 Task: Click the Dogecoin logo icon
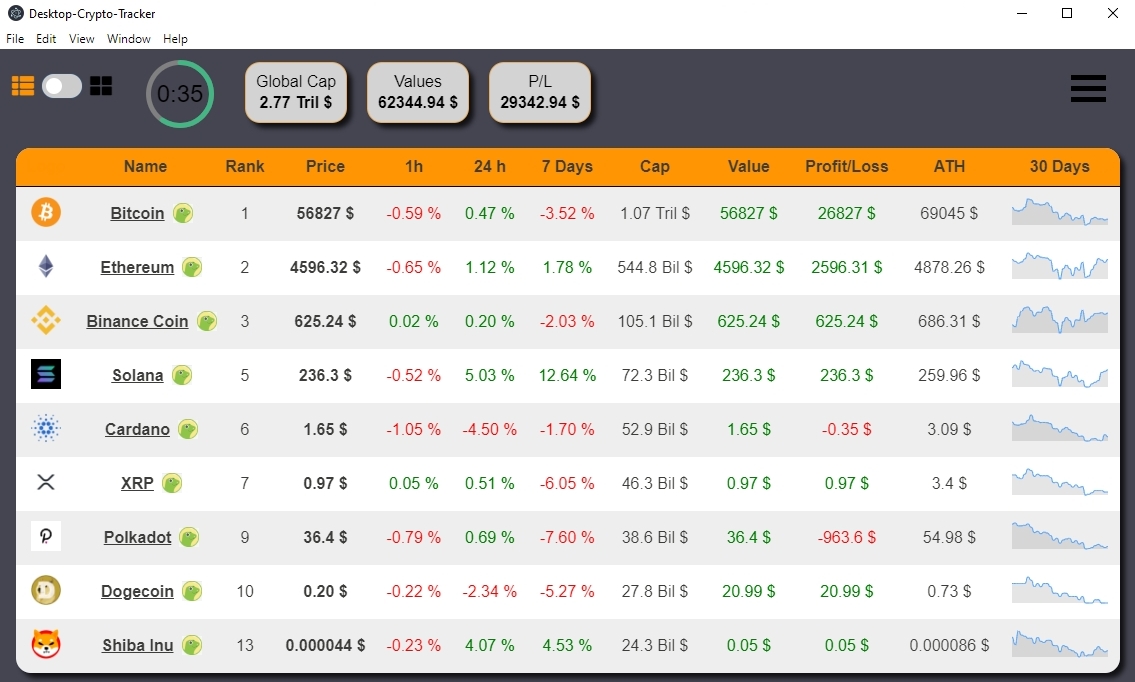point(46,591)
